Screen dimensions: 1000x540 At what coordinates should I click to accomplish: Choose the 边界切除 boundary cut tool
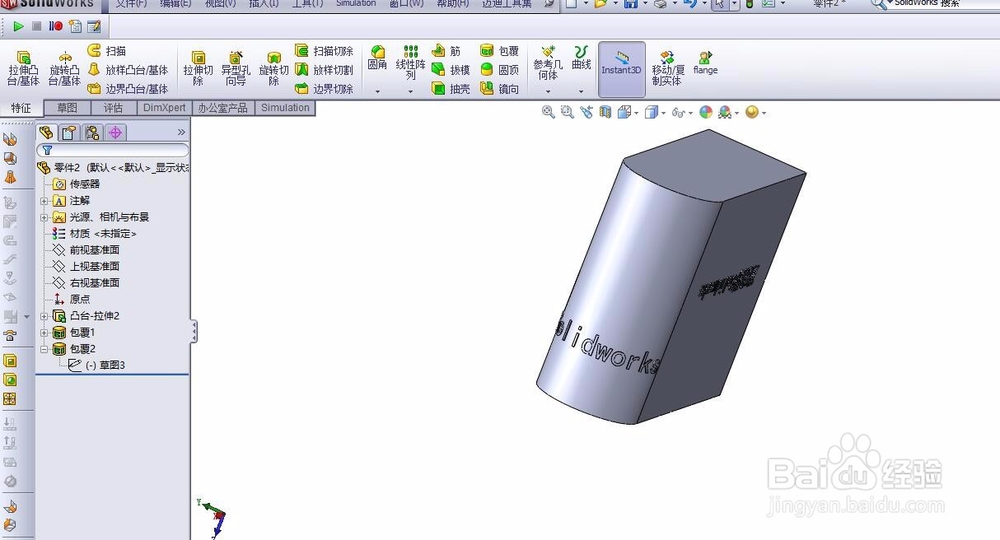click(324, 89)
